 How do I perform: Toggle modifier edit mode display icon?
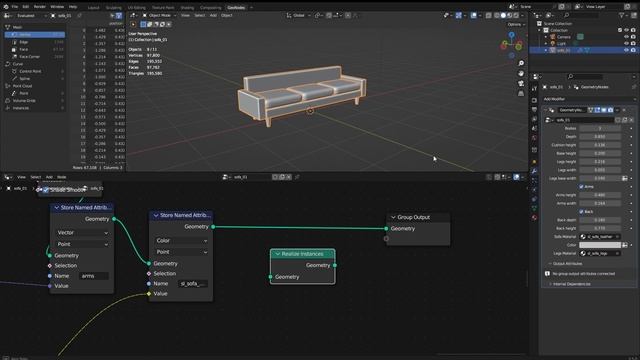coord(597,110)
